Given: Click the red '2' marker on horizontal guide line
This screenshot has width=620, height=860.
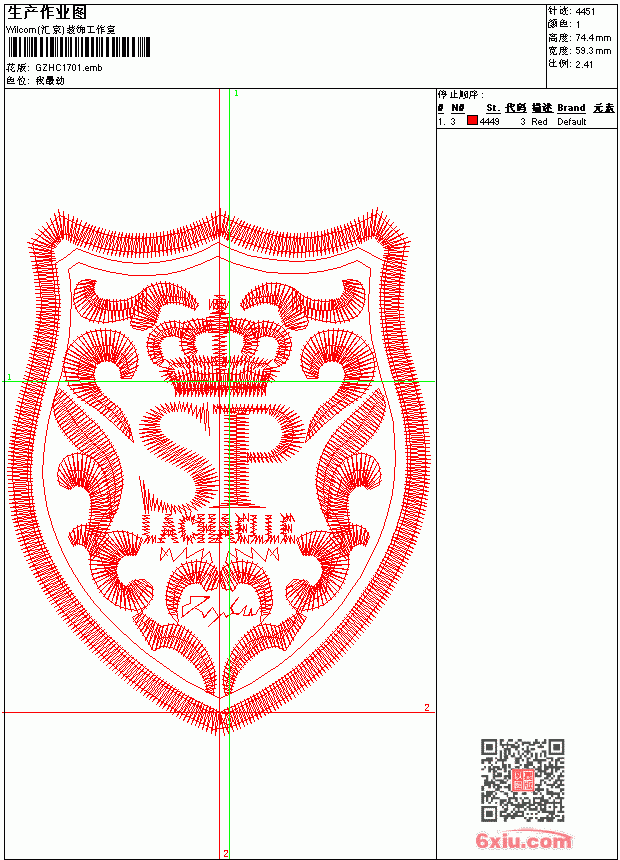Looking at the screenshot, I should click(x=426, y=707).
